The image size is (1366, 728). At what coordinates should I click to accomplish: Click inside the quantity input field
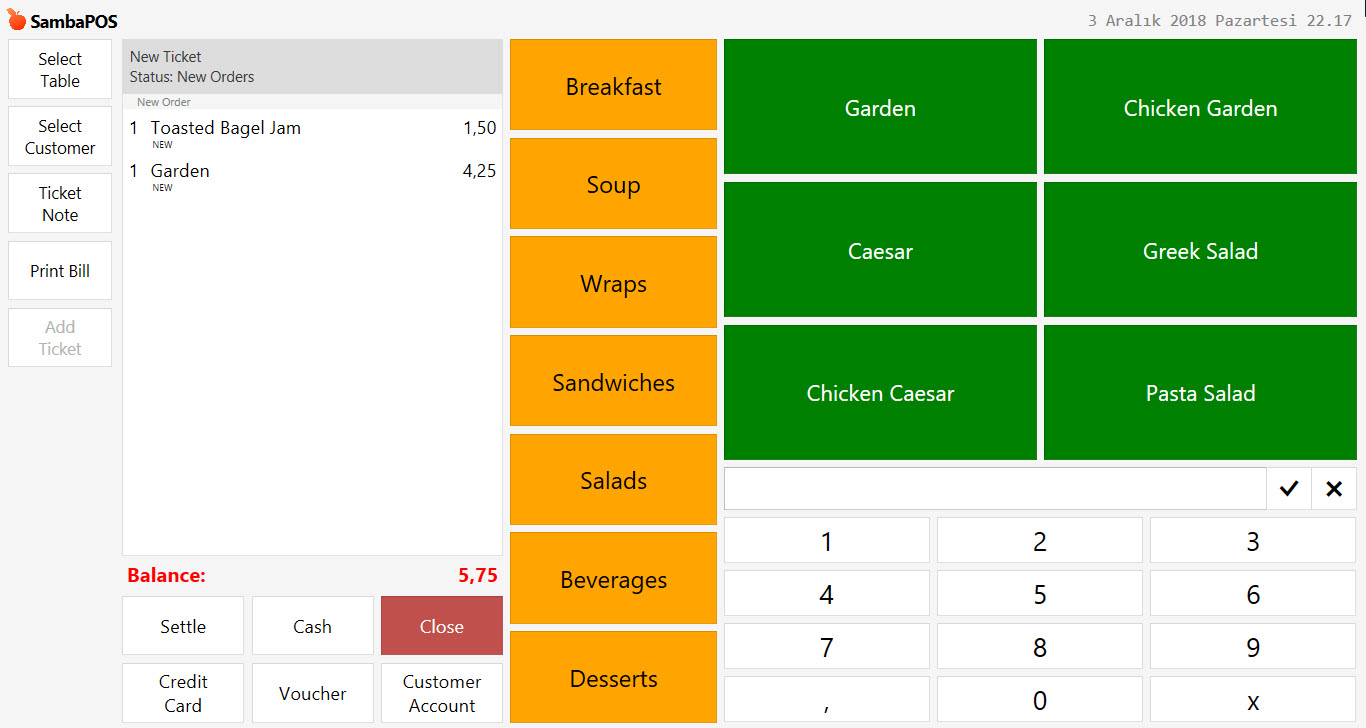point(995,488)
